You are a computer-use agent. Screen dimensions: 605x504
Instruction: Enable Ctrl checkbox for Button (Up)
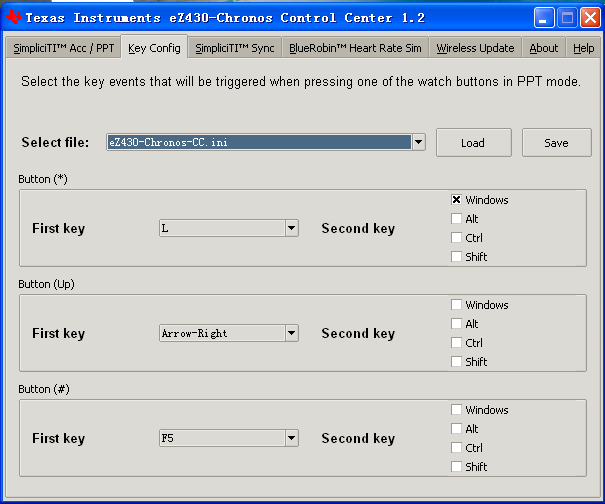click(457, 343)
